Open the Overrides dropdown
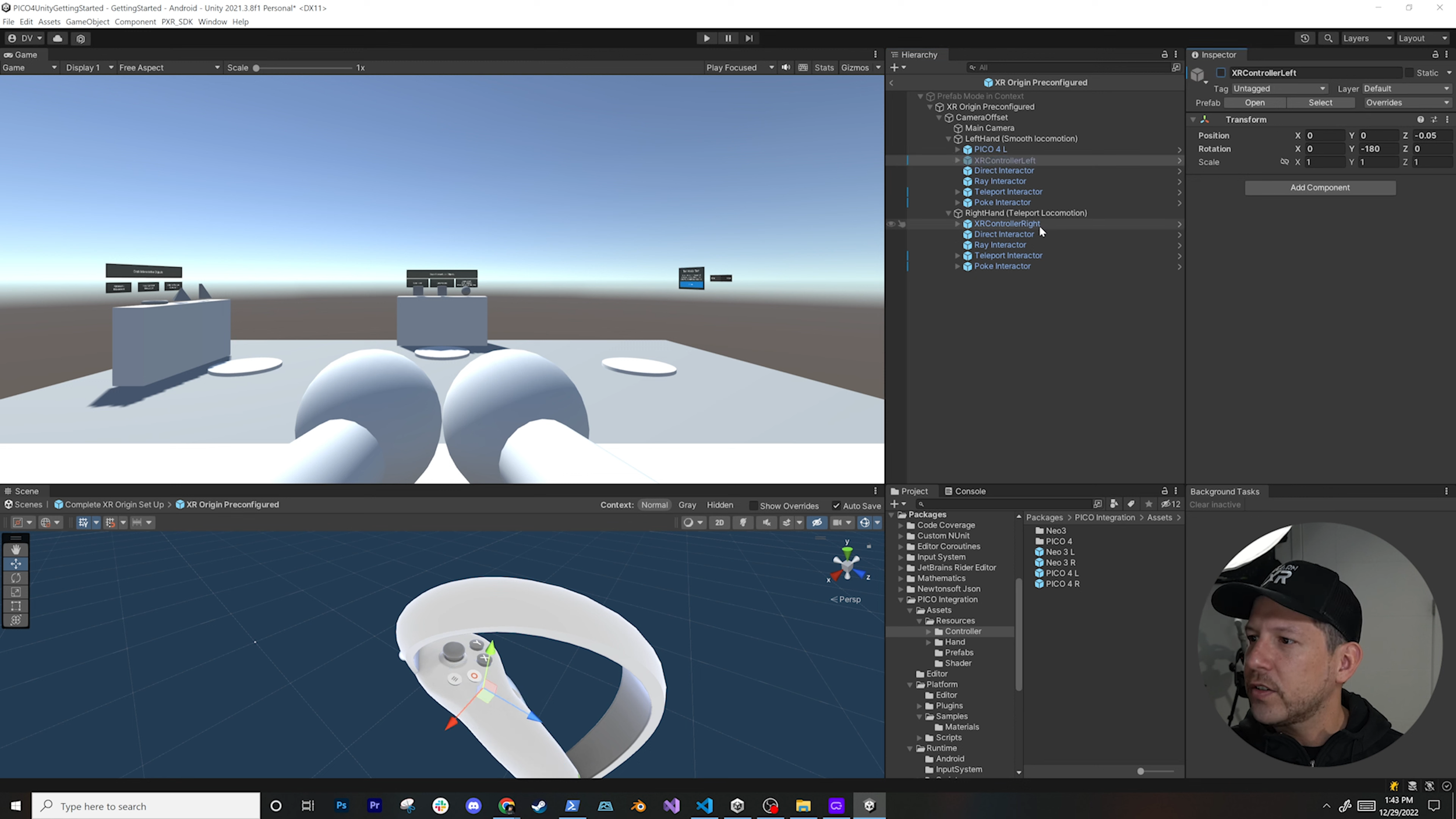Image resolution: width=1456 pixels, height=819 pixels. click(1406, 103)
